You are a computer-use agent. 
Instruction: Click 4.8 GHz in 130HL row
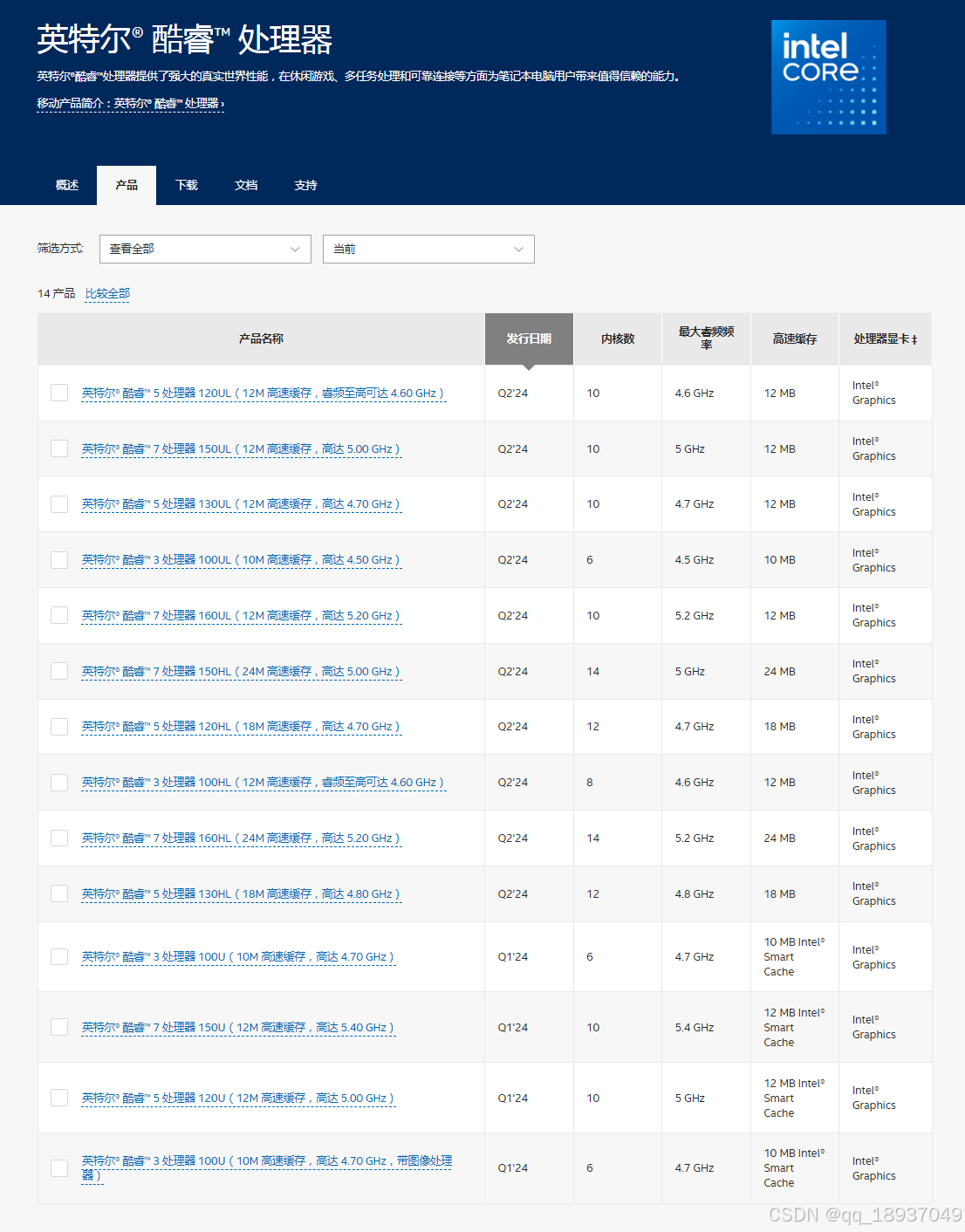695,894
